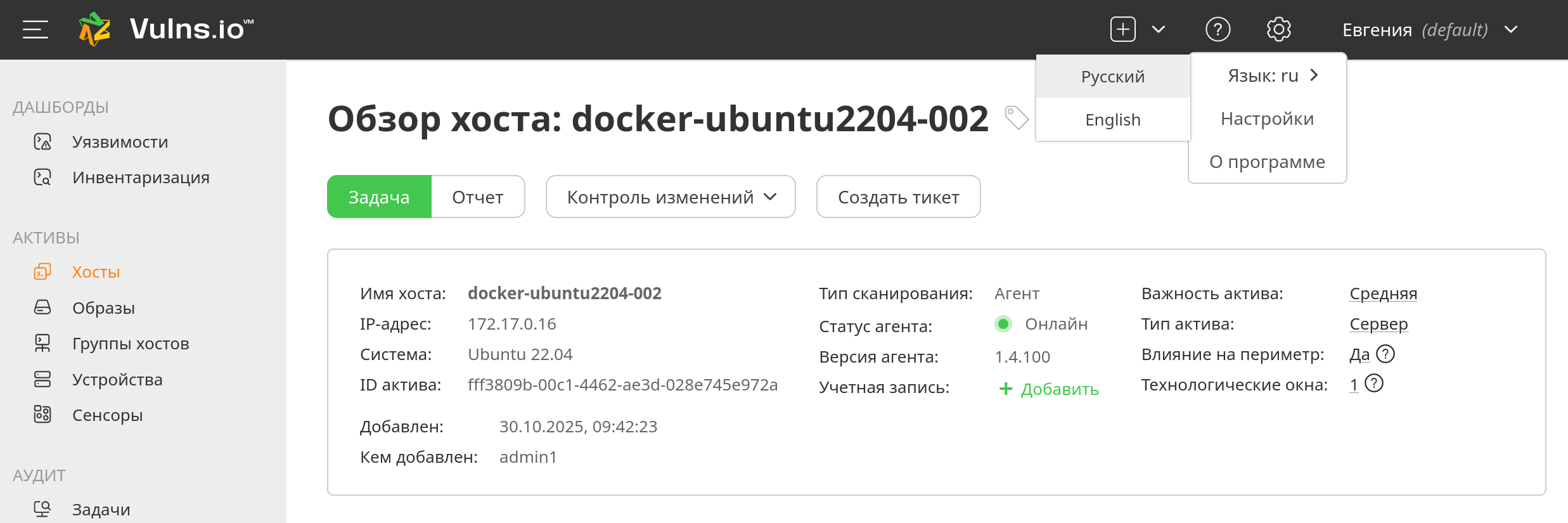Click the Средняя asset importance value

tap(1383, 294)
